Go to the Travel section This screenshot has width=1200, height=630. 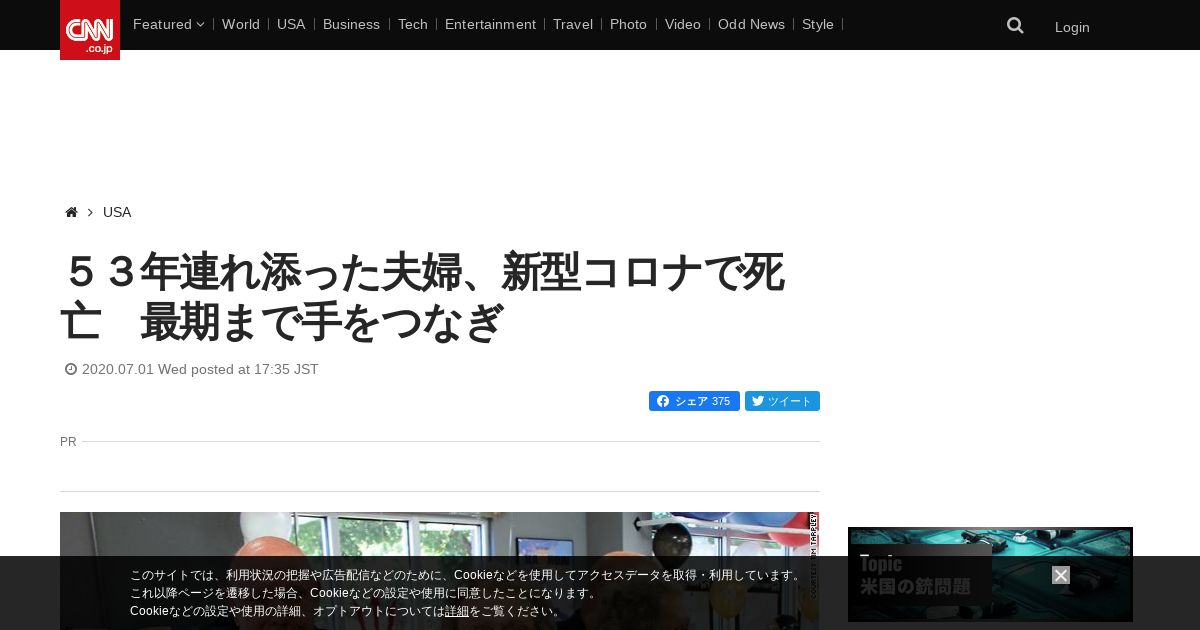[573, 24]
